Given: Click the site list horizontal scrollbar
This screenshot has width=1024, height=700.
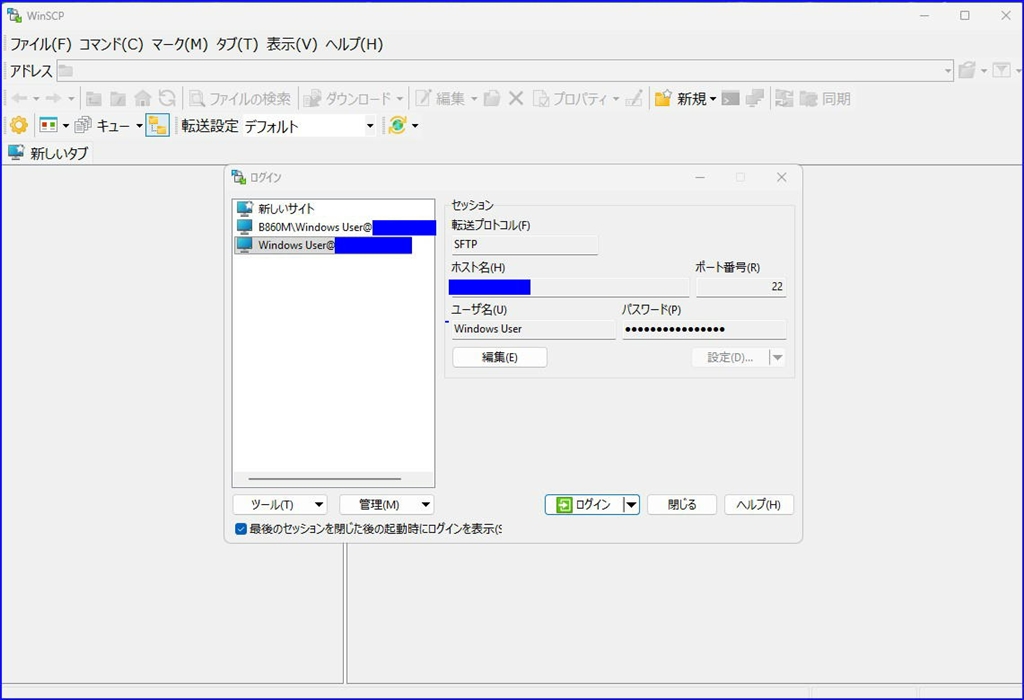Looking at the screenshot, I should click(x=325, y=479).
